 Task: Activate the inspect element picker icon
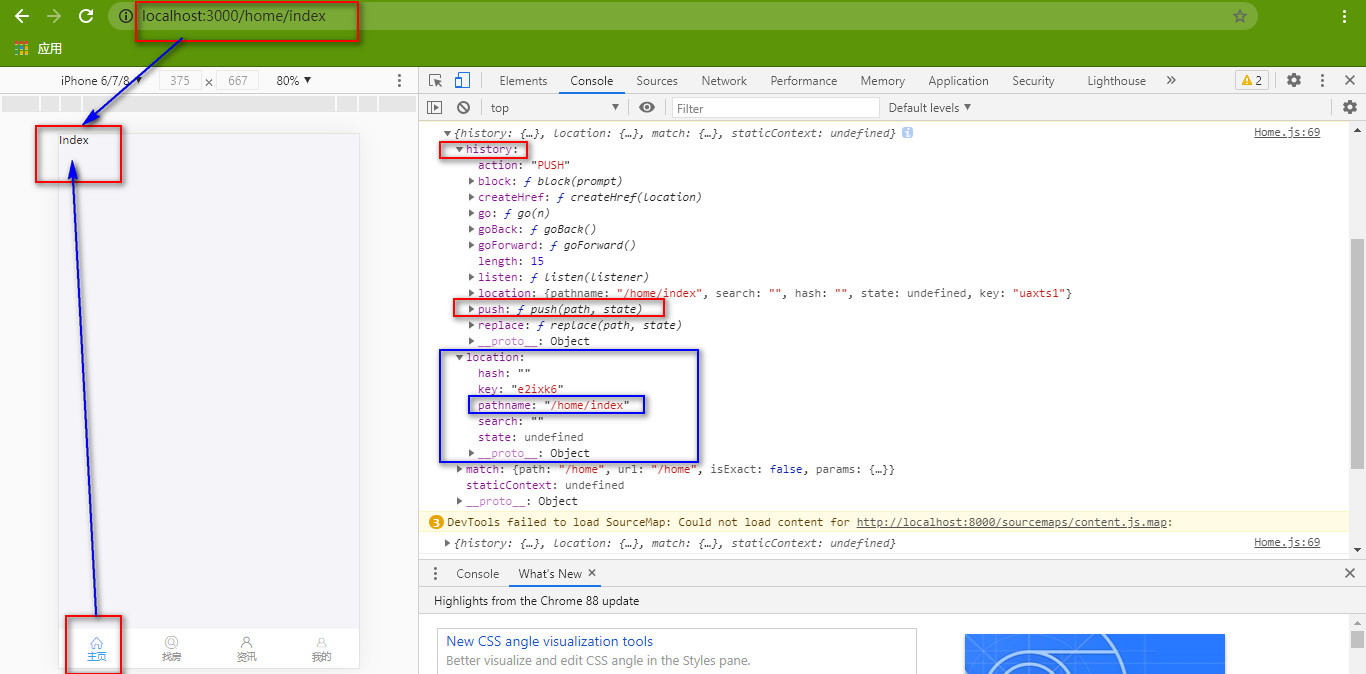[x=436, y=80]
